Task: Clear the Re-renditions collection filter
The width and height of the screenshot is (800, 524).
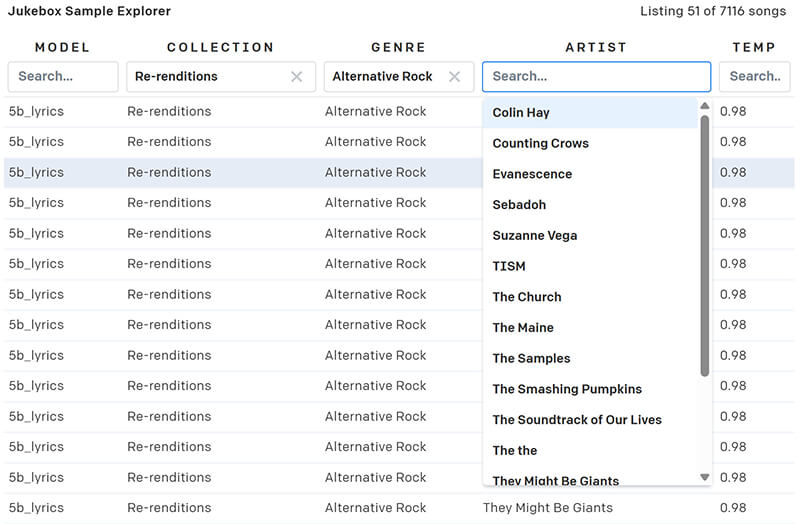Action: [x=297, y=77]
